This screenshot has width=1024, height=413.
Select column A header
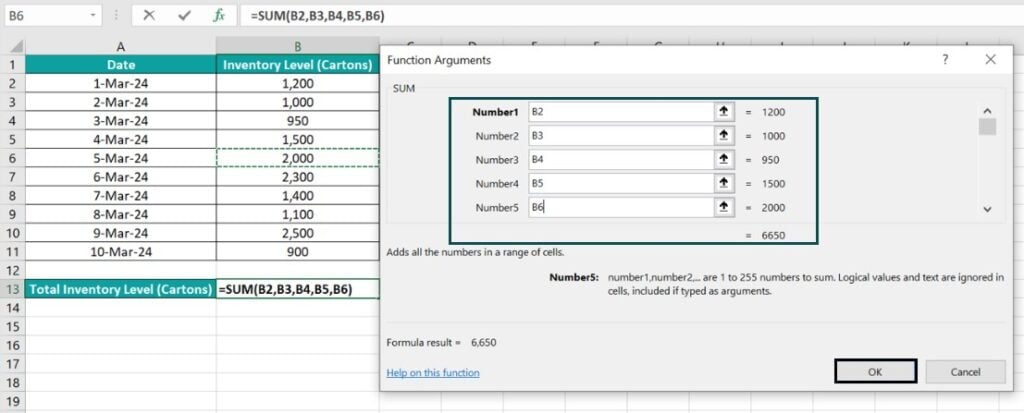click(x=121, y=46)
